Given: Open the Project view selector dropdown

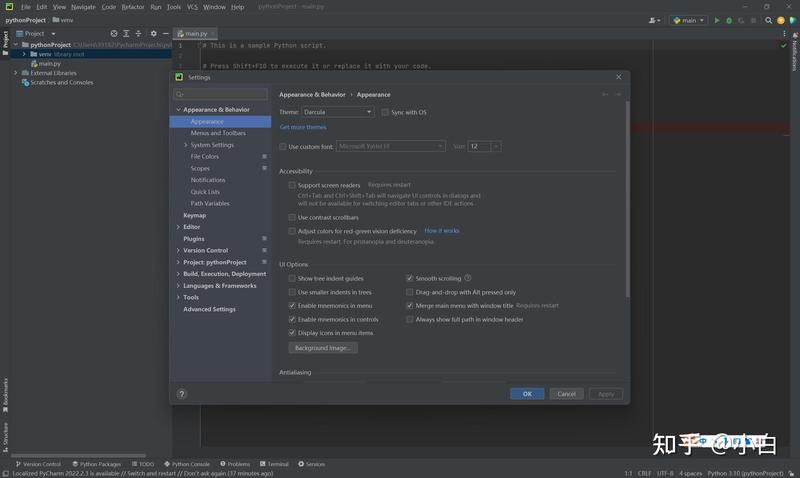Looking at the screenshot, I should coord(36,34).
